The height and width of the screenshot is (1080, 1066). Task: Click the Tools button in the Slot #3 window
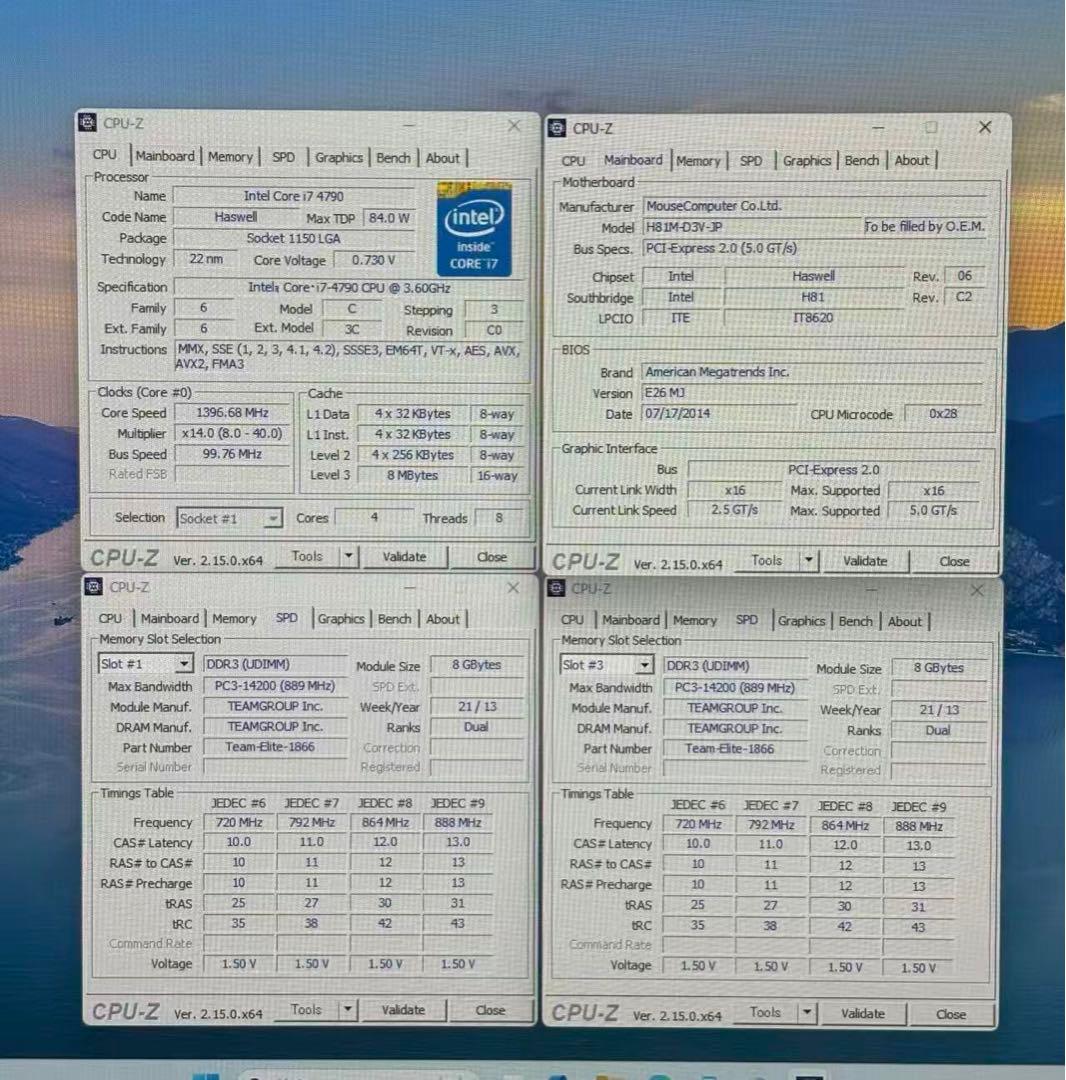click(765, 1012)
